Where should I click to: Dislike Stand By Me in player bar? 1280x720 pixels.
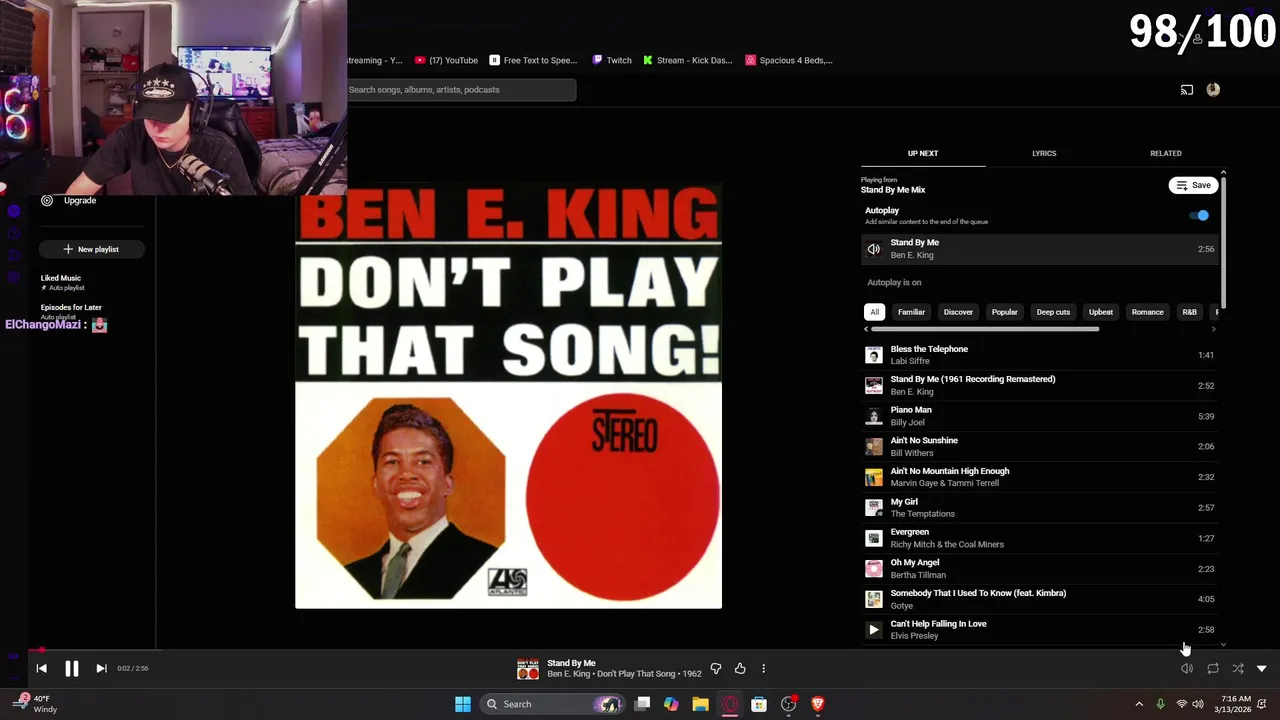716,668
